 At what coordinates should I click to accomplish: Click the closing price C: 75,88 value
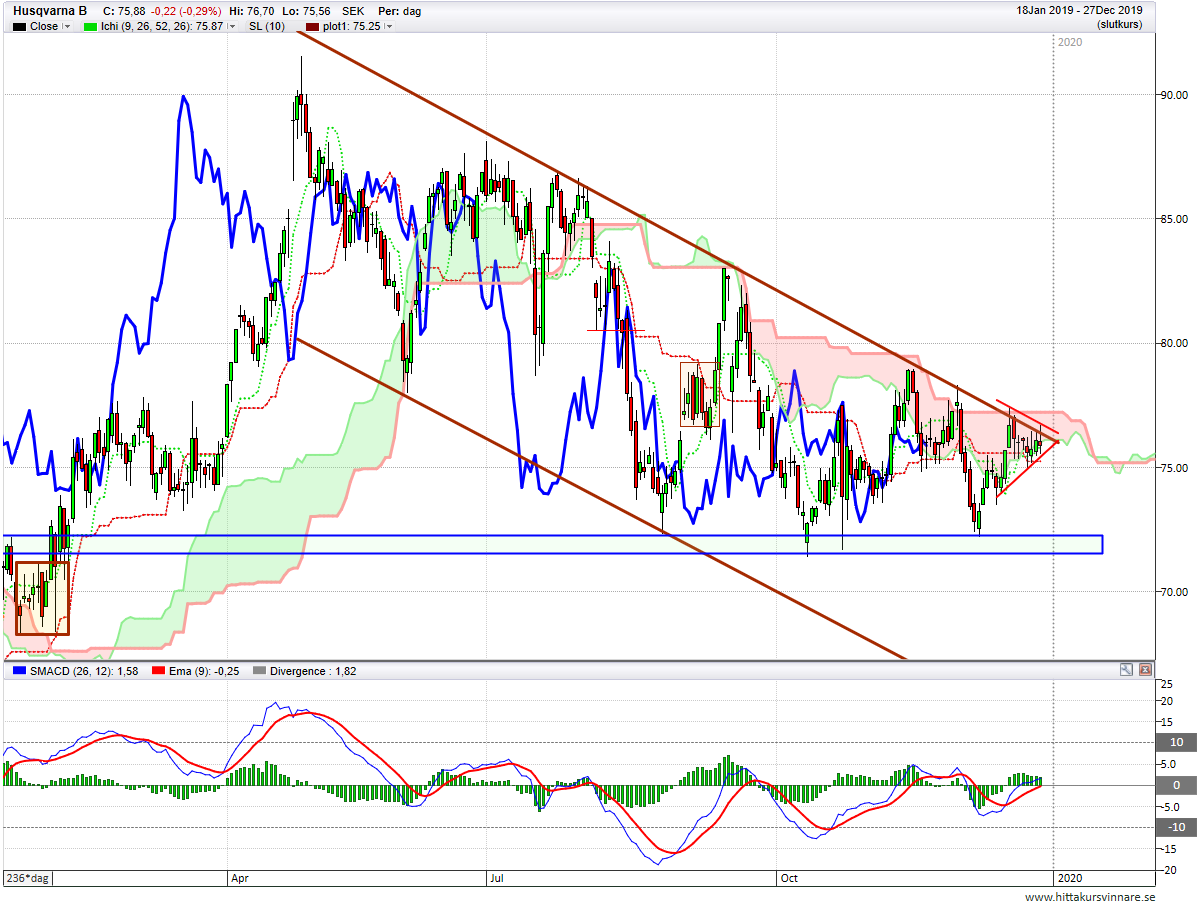(x=124, y=11)
